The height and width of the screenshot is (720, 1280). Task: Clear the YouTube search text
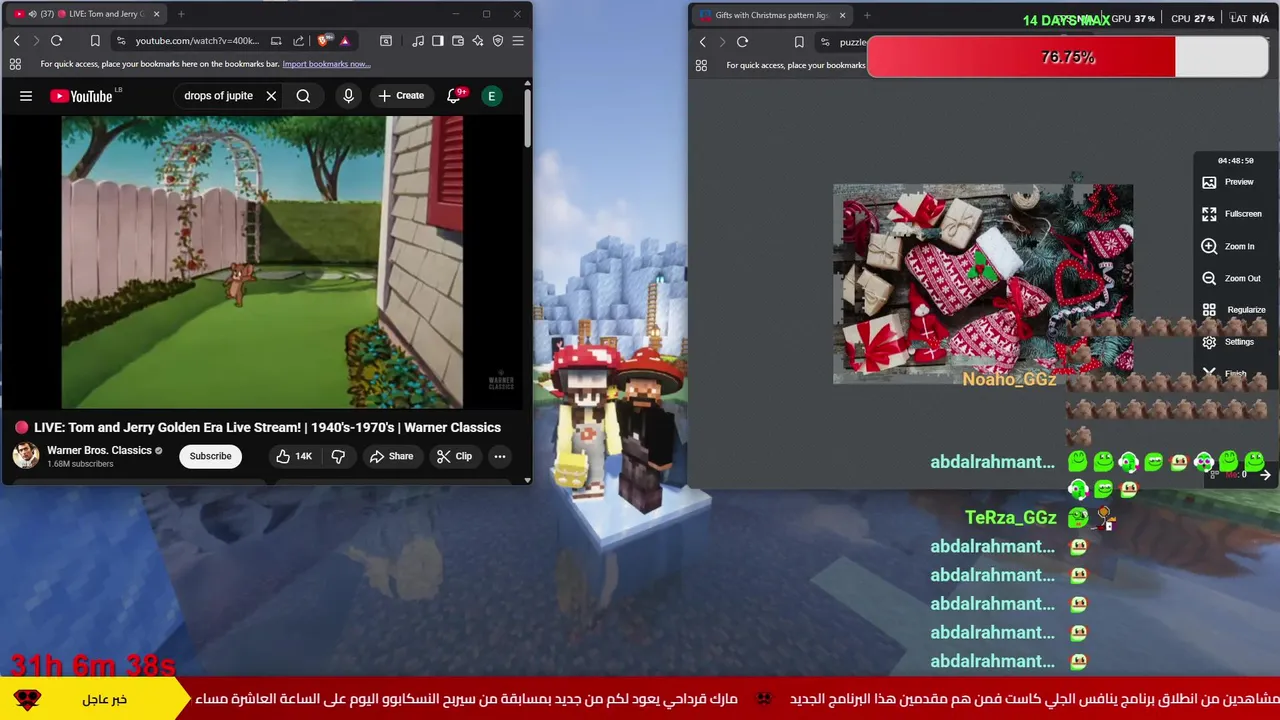point(271,96)
